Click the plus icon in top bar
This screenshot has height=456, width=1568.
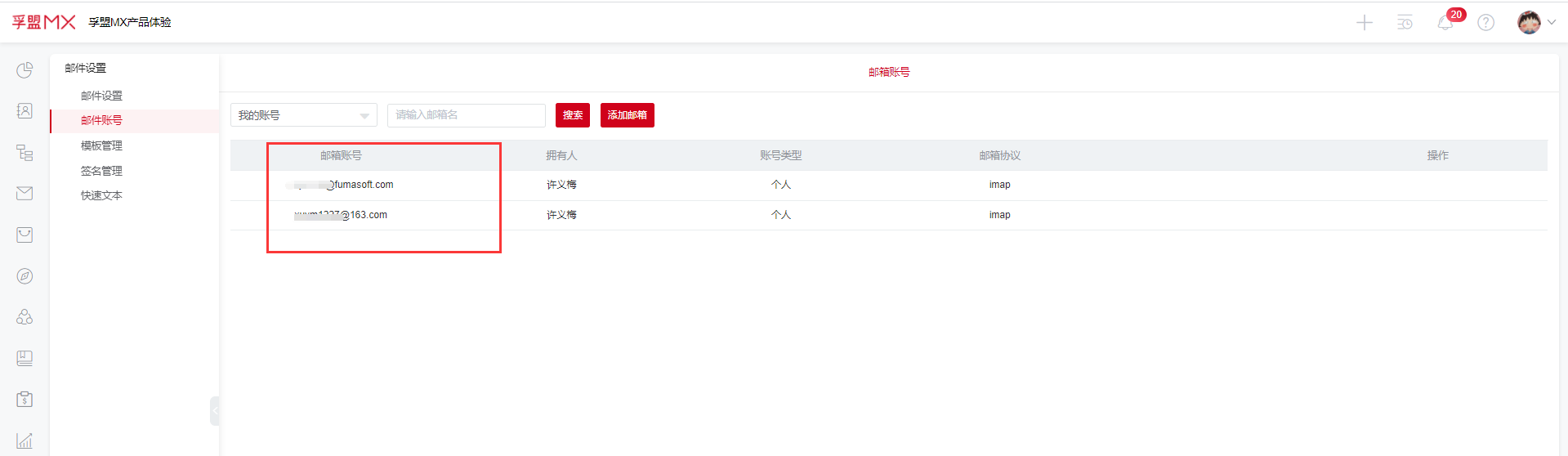pyautogui.click(x=1365, y=23)
